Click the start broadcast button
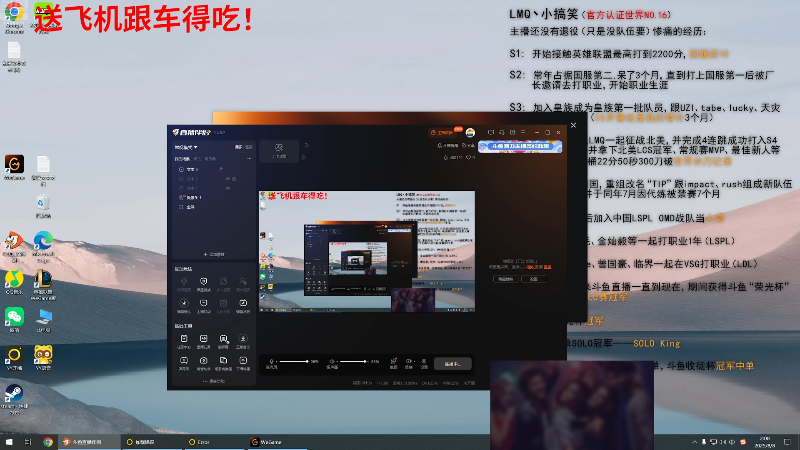The height and width of the screenshot is (450, 800). tap(453, 364)
